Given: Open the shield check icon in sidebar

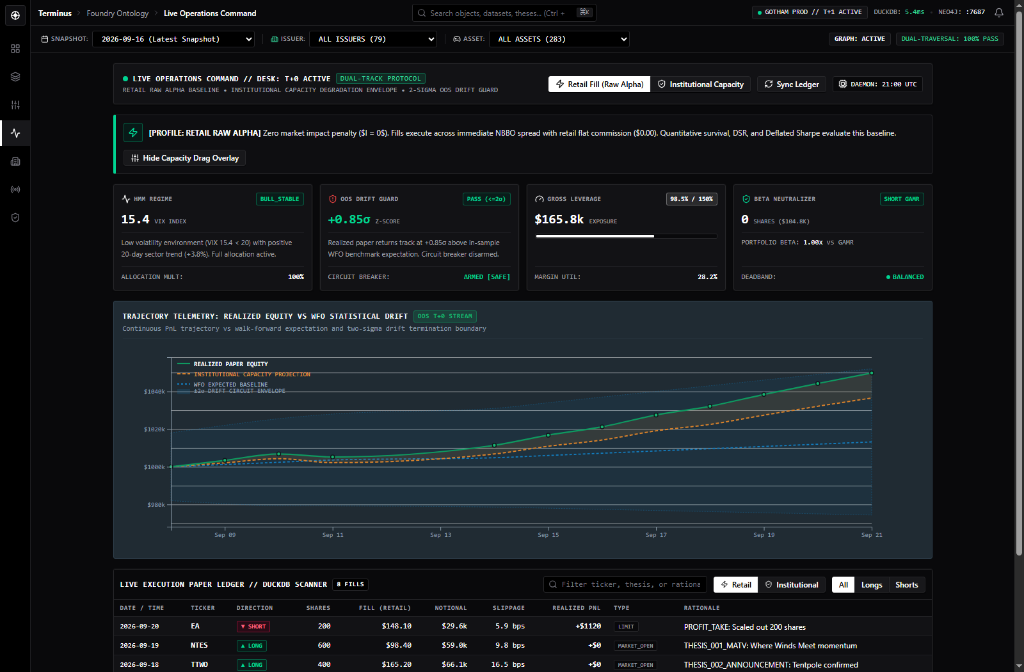Looking at the screenshot, I should (15, 217).
